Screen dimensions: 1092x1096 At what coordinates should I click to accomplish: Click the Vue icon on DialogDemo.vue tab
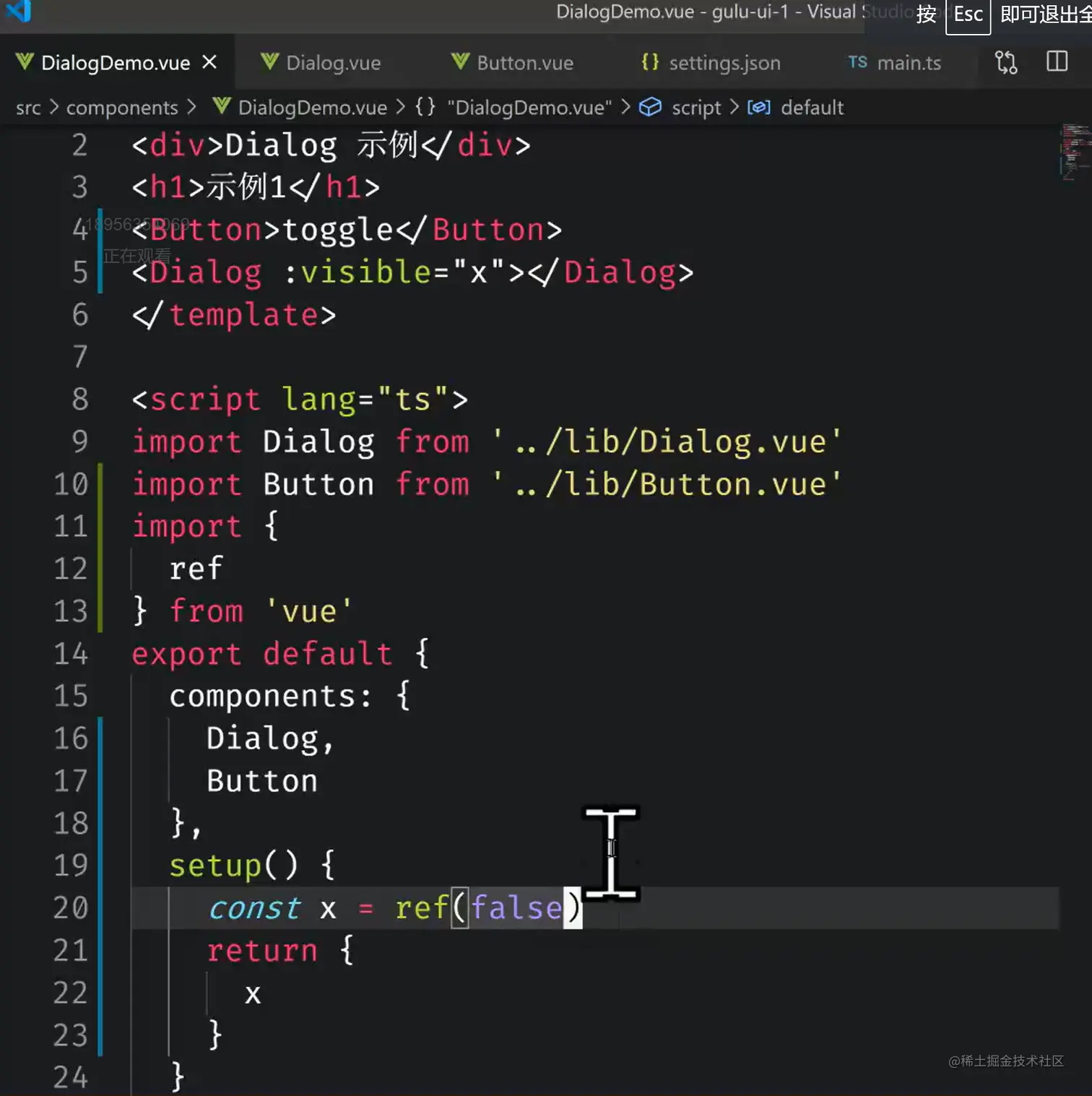(25, 62)
